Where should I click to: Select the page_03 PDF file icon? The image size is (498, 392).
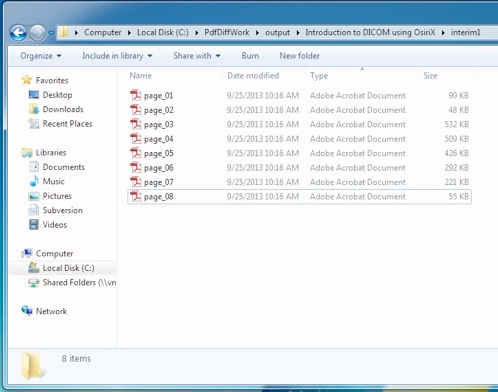pos(136,124)
